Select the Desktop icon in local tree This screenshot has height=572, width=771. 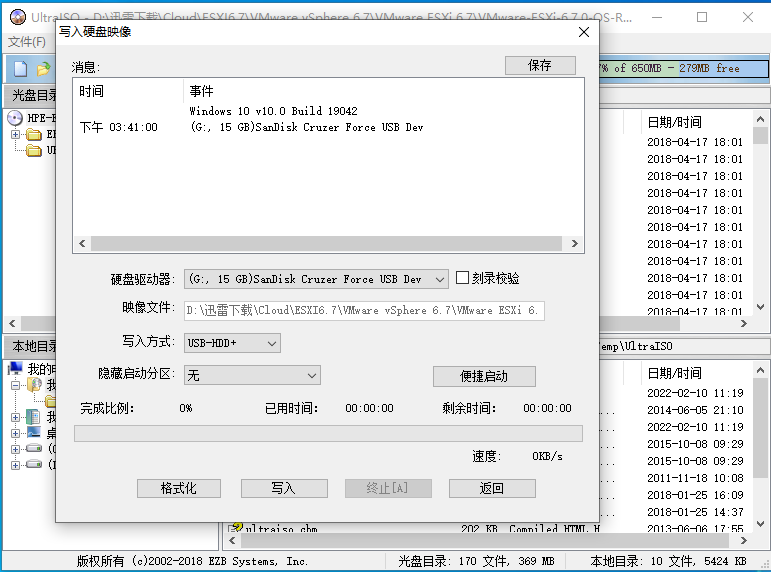[34, 433]
